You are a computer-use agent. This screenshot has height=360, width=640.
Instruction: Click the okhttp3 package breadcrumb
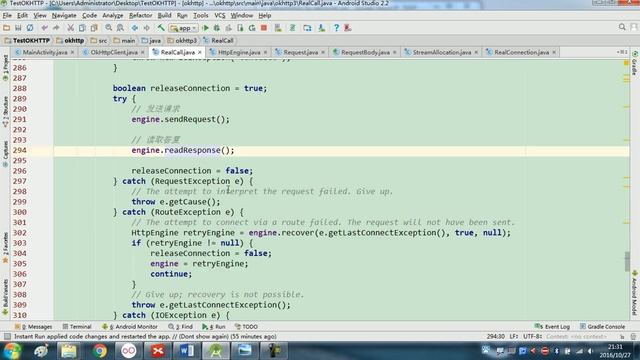[x=182, y=40]
